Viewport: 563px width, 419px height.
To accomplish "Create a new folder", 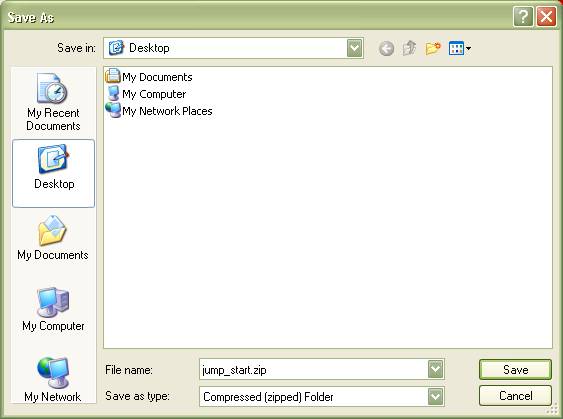I will click(x=433, y=48).
